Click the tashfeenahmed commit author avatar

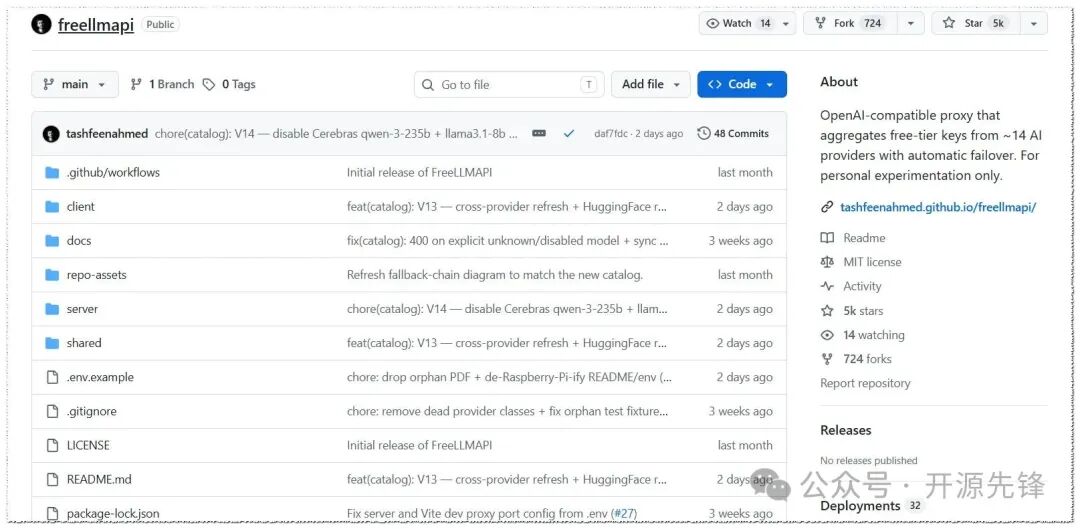click(x=51, y=134)
